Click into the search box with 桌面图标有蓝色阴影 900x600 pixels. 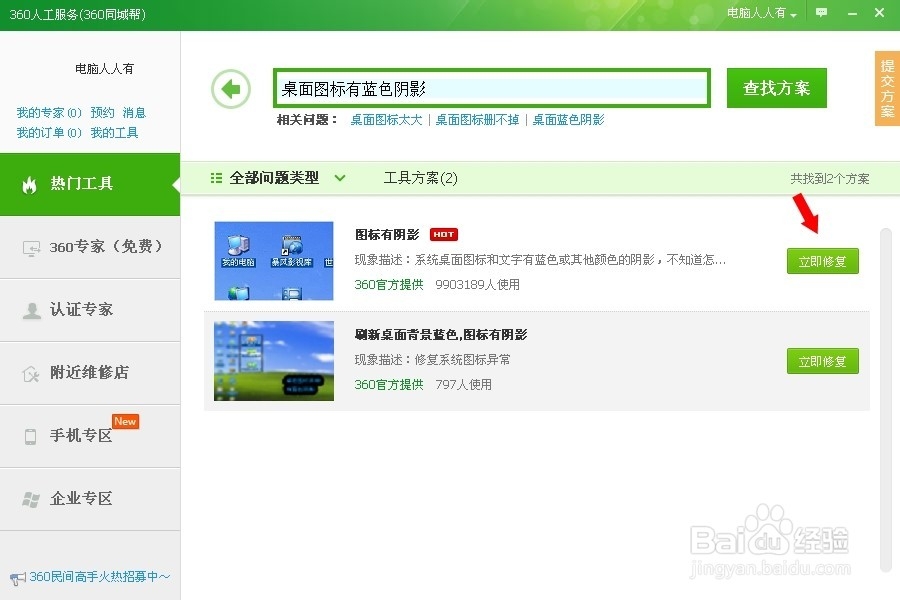point(492,88)
